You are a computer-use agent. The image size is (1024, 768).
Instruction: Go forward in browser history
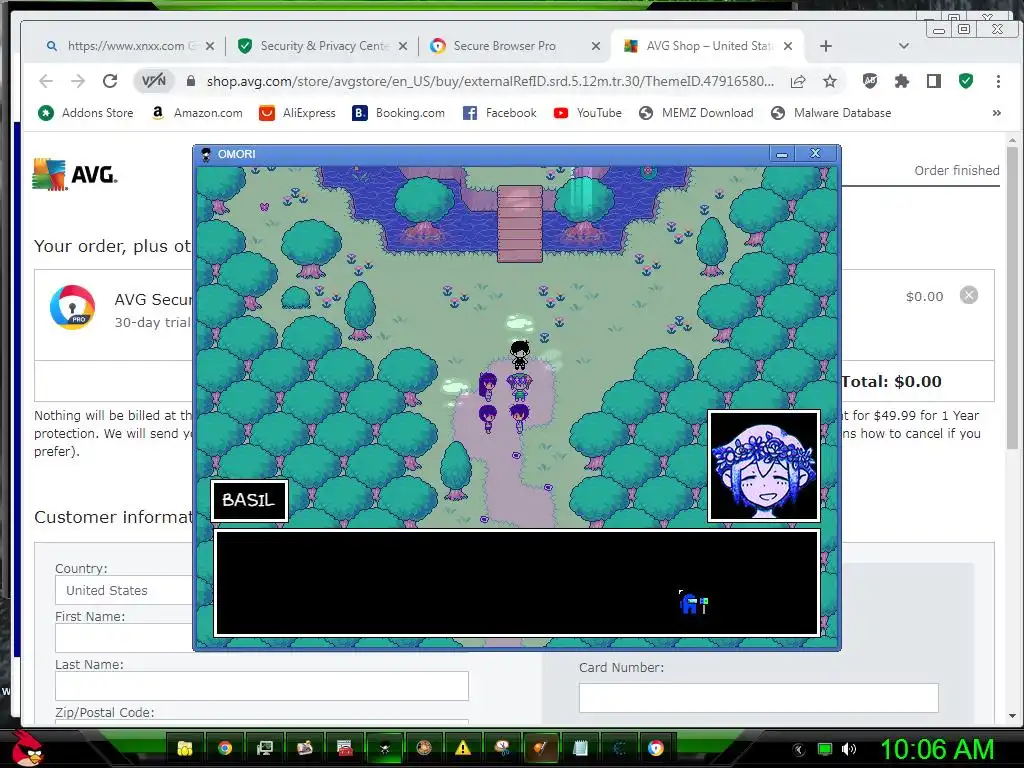pyautogui.click(x=78, y=81)
